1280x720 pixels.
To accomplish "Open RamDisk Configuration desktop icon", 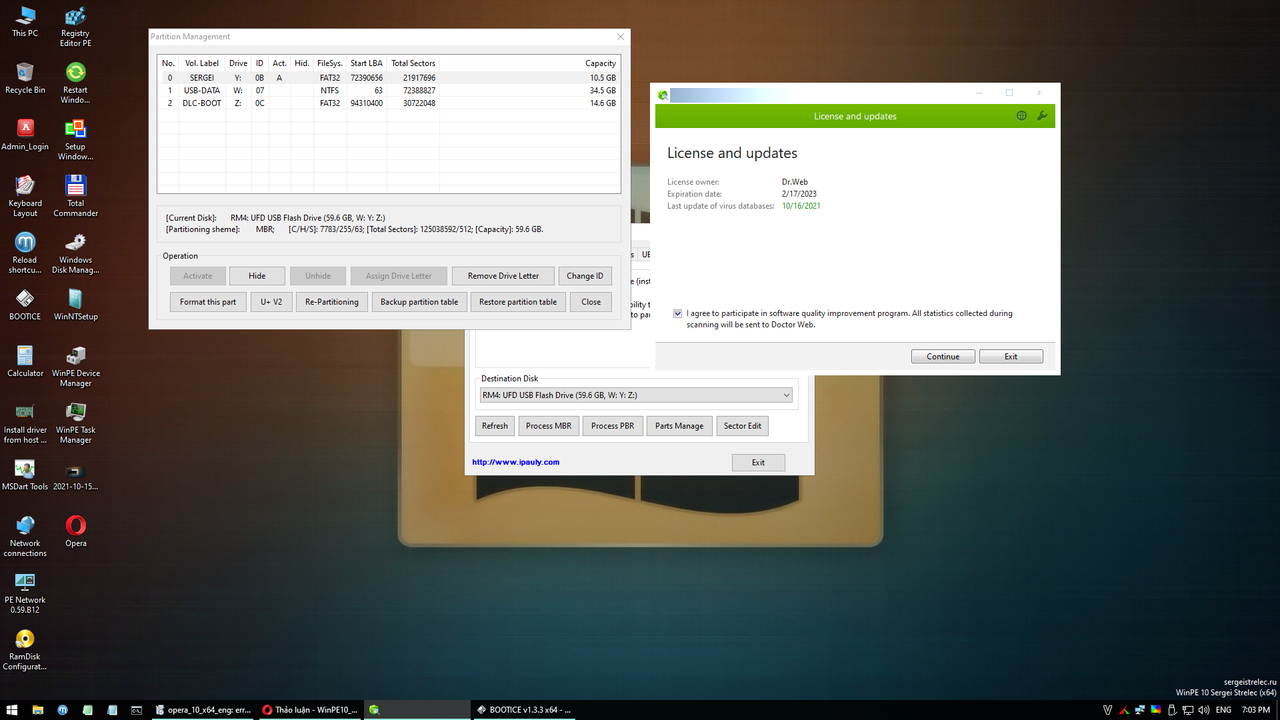I will (x=25, y=651).
